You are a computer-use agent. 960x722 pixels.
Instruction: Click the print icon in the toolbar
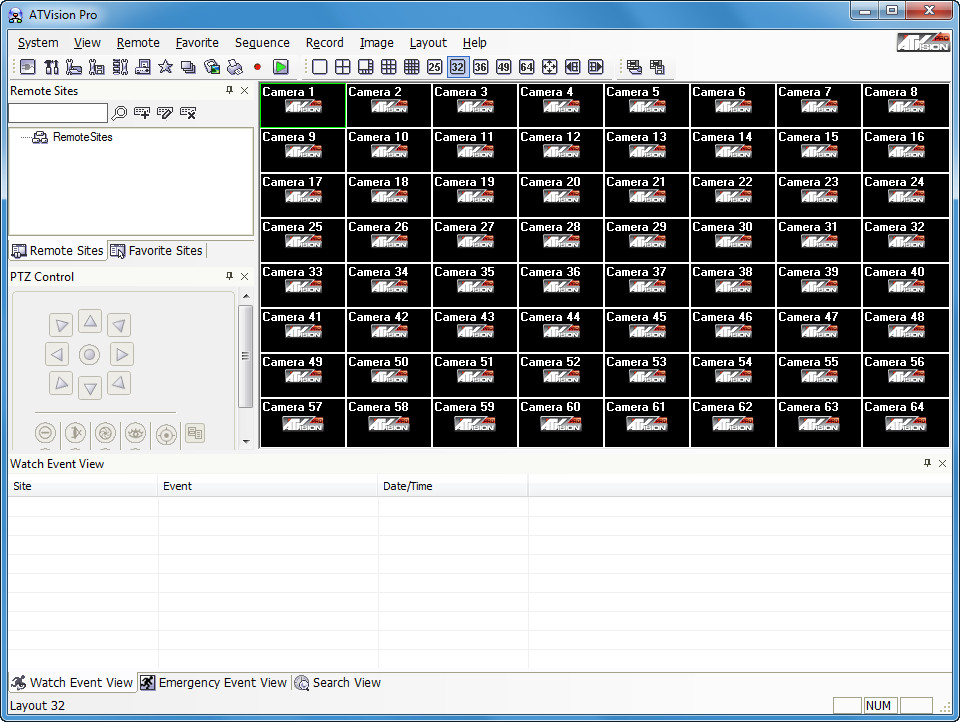point(237,67)
